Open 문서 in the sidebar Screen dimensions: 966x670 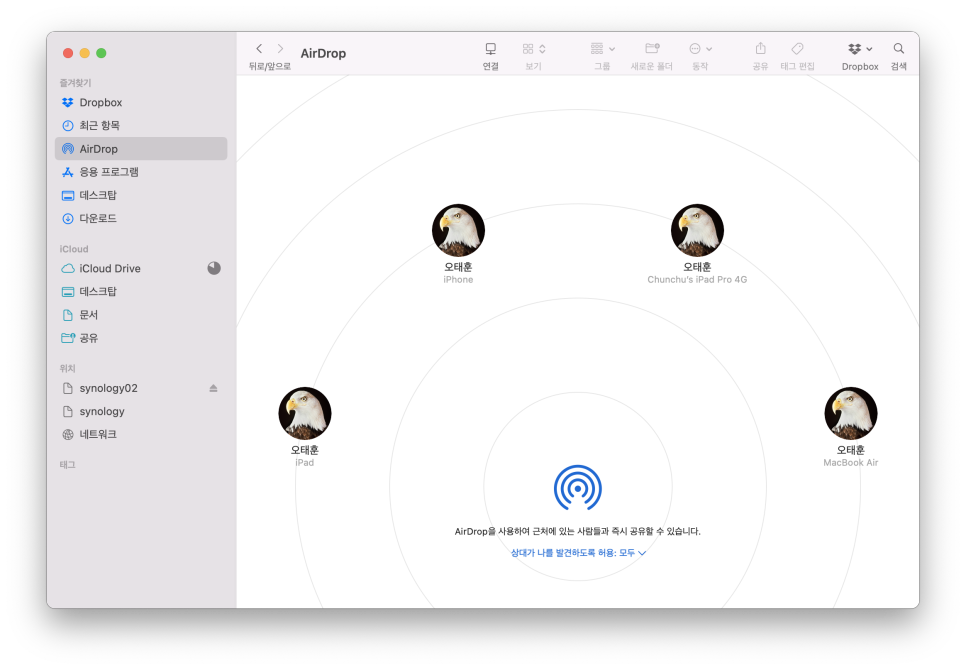pyautogui.click(x=141, y=315)
